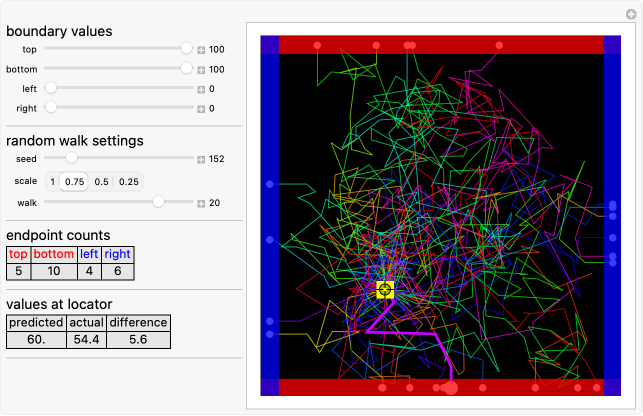This screenshot has height=416, width=643.
Task: Click the top boundary slider thumb
Action: click(x=187, y=48)
